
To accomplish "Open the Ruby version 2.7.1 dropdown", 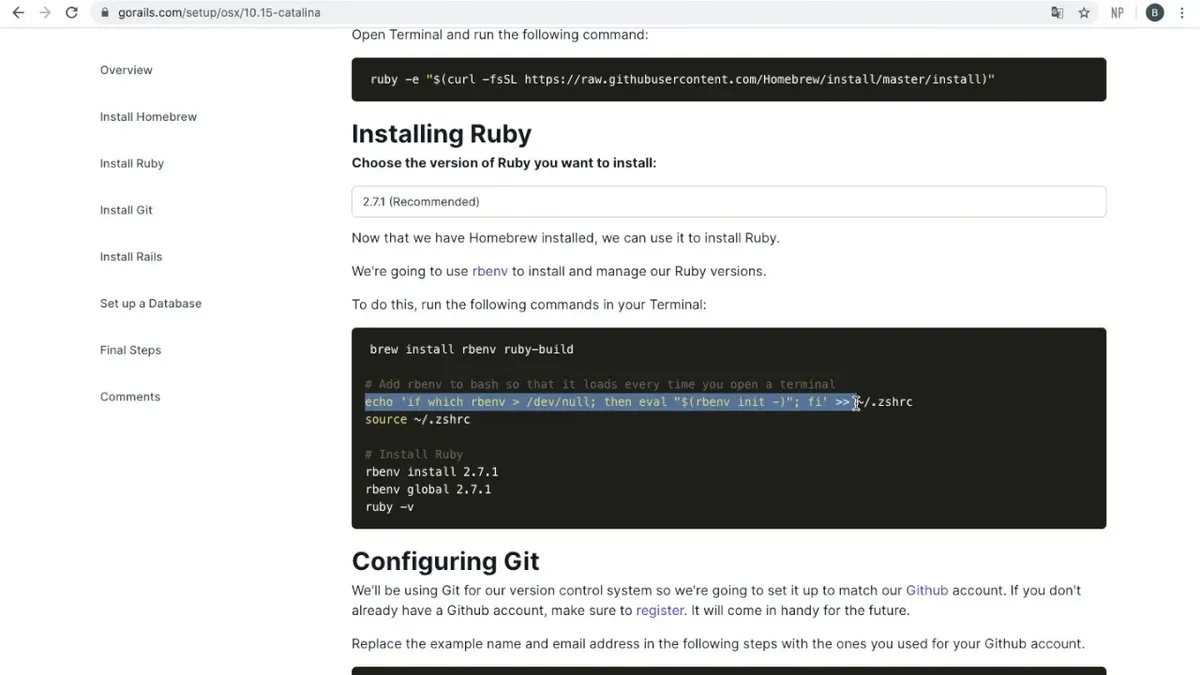I will tap(728, 201).
